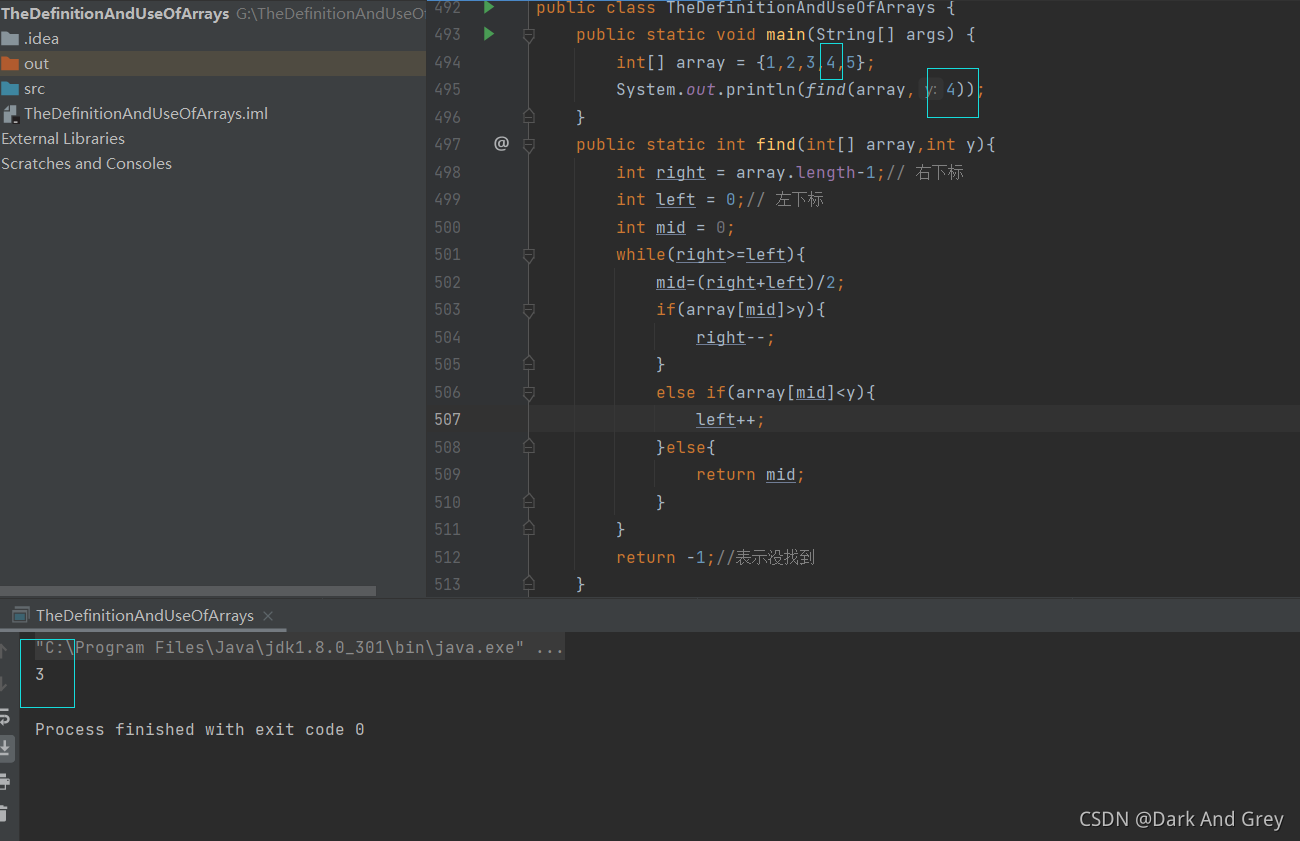The height and width of the screenshot is (841, 1300).
Task: Click the project root TheDefinitionAndUseOfArrays node
Action: (x=115, y=14)
